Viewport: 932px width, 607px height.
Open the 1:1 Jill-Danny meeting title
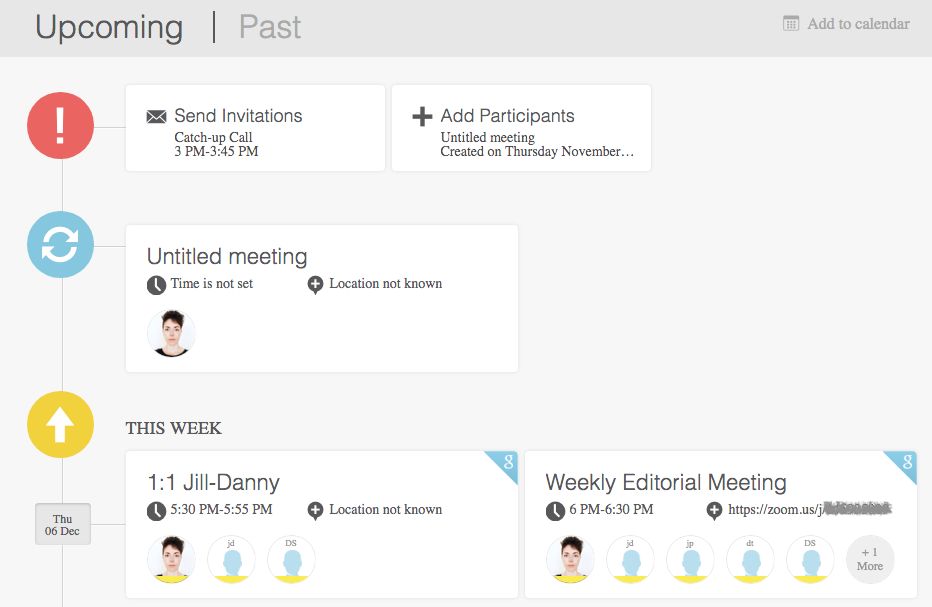213,482
